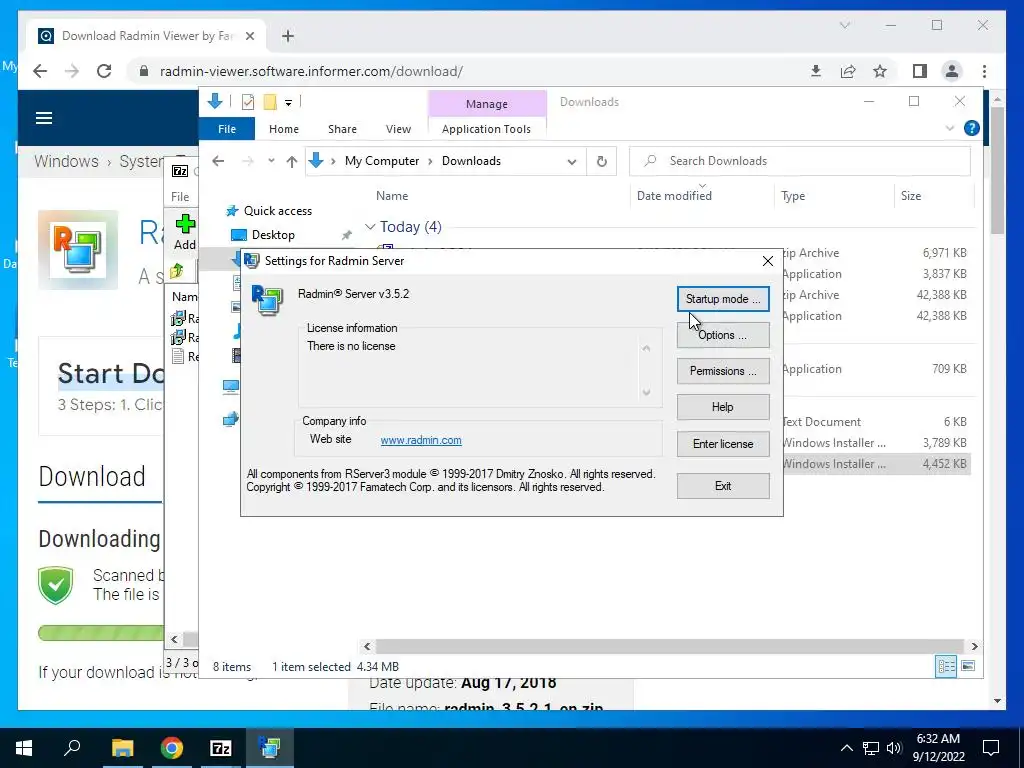Open Startup mode settings in Radmin Server
Image resolution: width=1024 pixels, height=768 pixels.
coord(723,298)
